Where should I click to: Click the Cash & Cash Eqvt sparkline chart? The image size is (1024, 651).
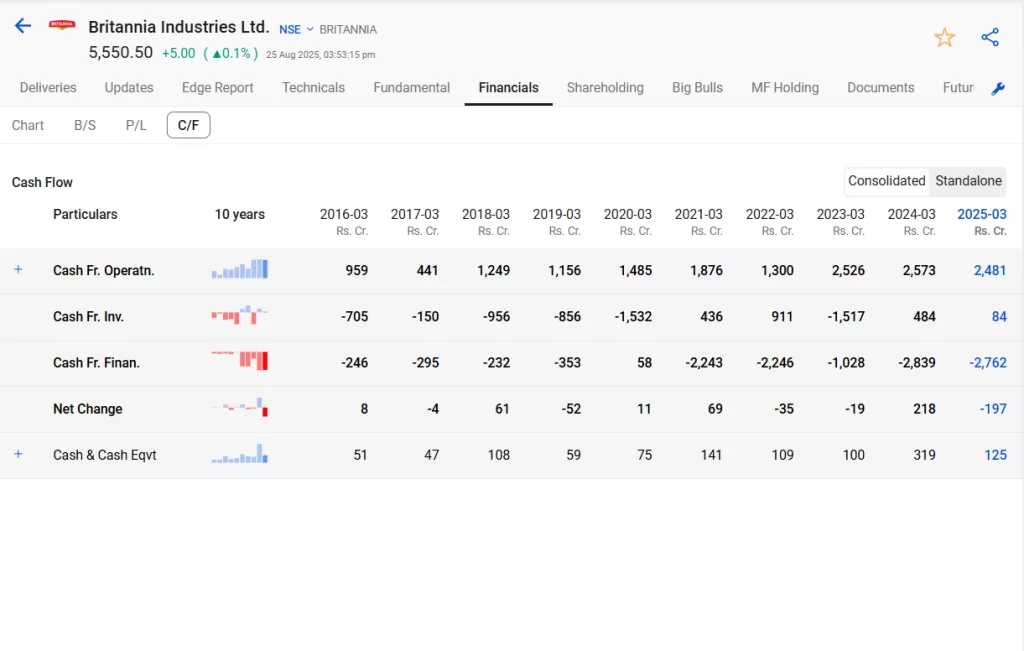[x=240, y=454]
